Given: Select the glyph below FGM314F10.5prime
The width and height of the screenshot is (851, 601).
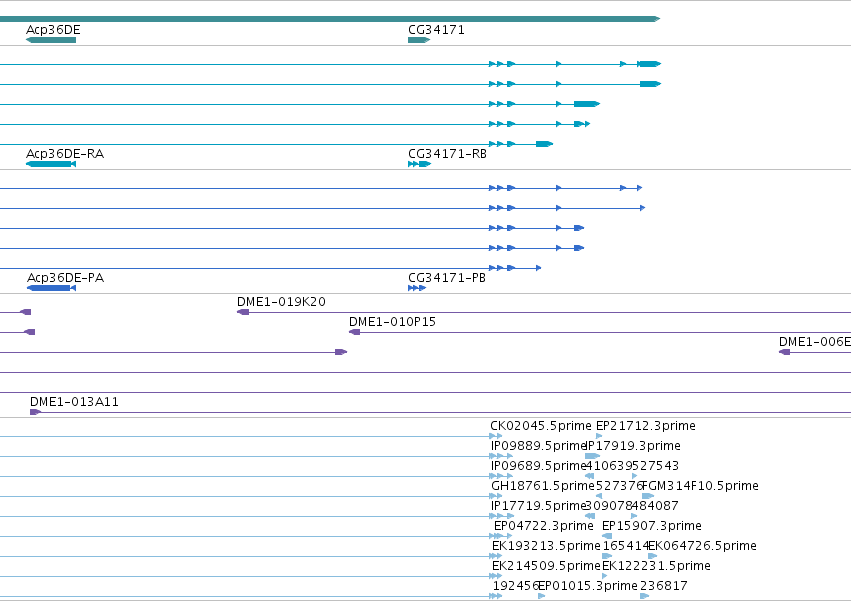Looking at the screenshot, I should click(647, 496).
